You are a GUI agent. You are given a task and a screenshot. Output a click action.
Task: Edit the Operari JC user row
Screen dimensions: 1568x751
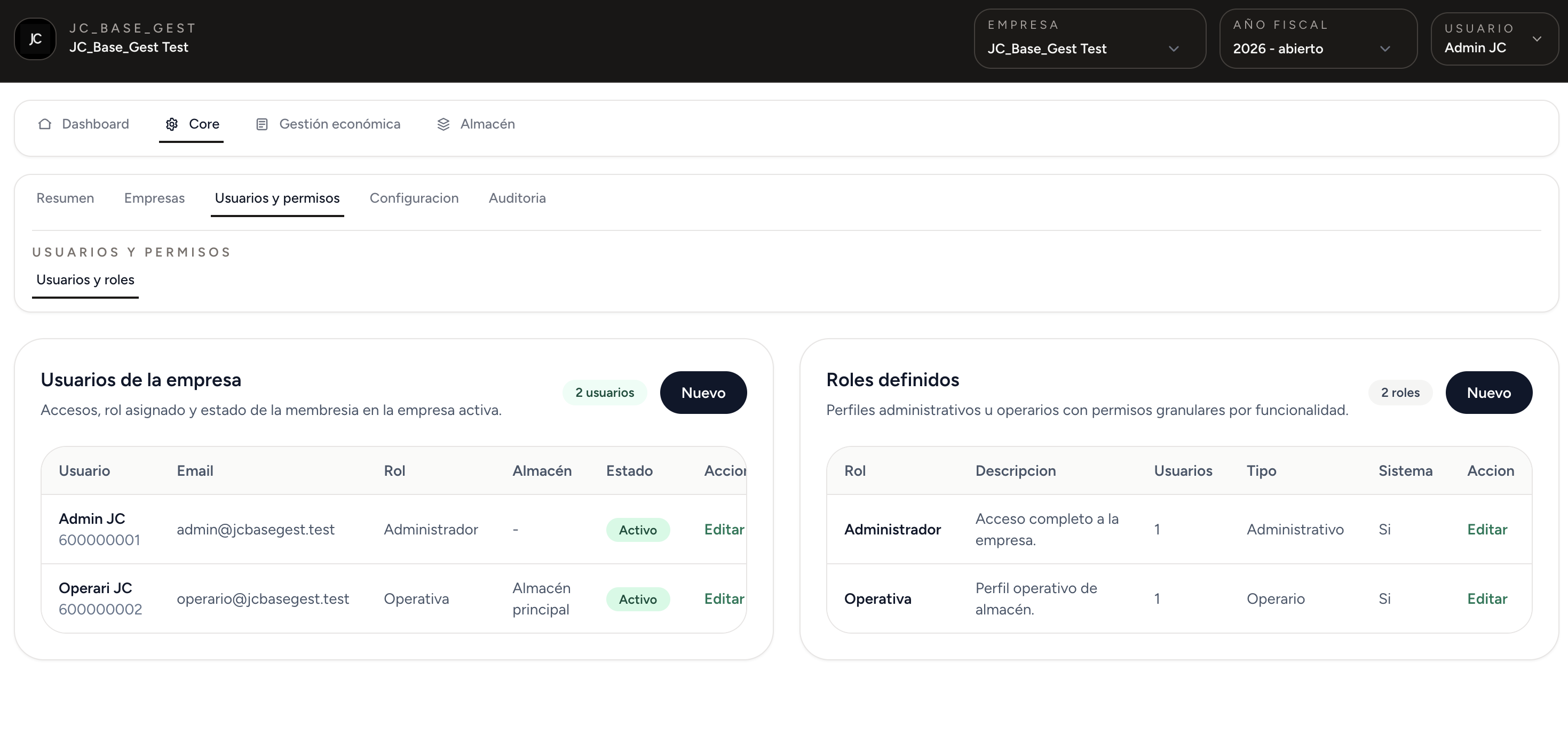[x=724, y=599]
